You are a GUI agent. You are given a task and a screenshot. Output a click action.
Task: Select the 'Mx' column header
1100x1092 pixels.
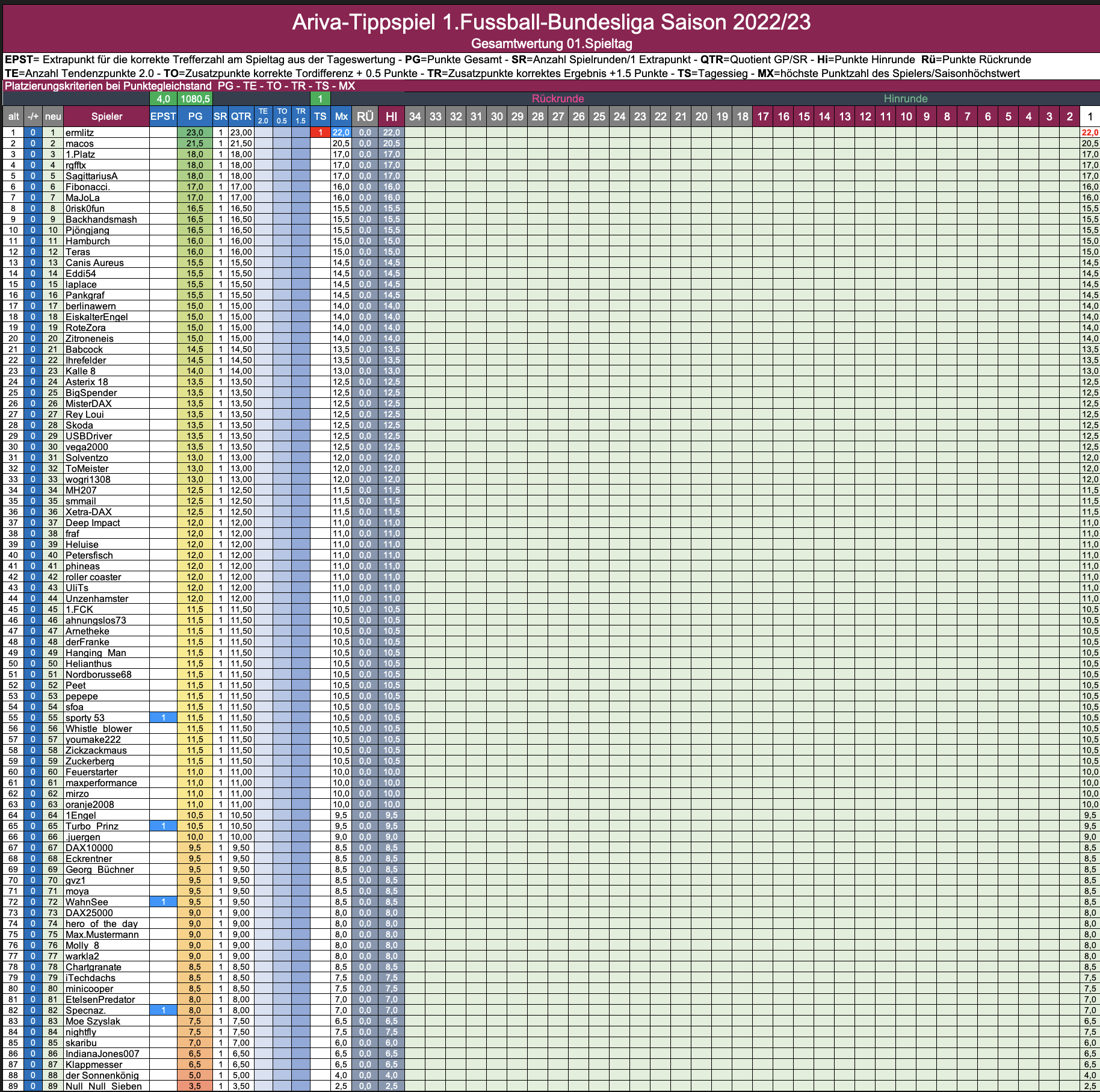pyautogui.click(x=341, y=116)
